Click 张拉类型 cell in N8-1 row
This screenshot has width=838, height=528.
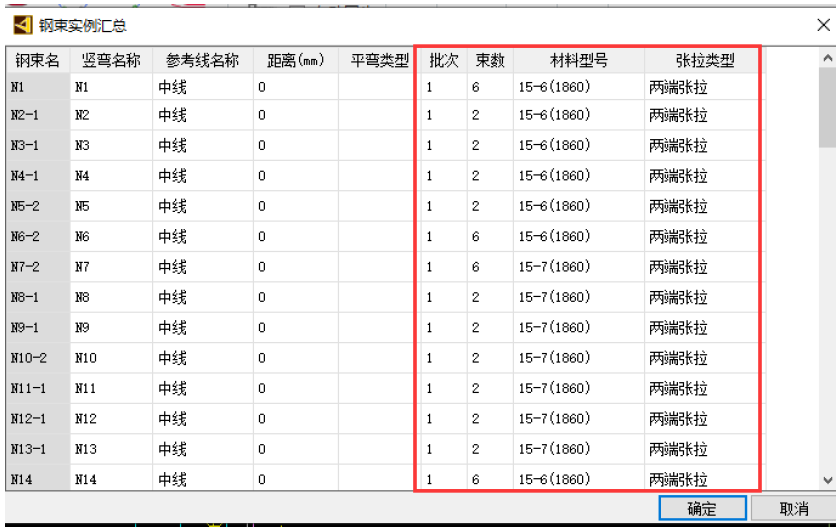tap(705, 297)
